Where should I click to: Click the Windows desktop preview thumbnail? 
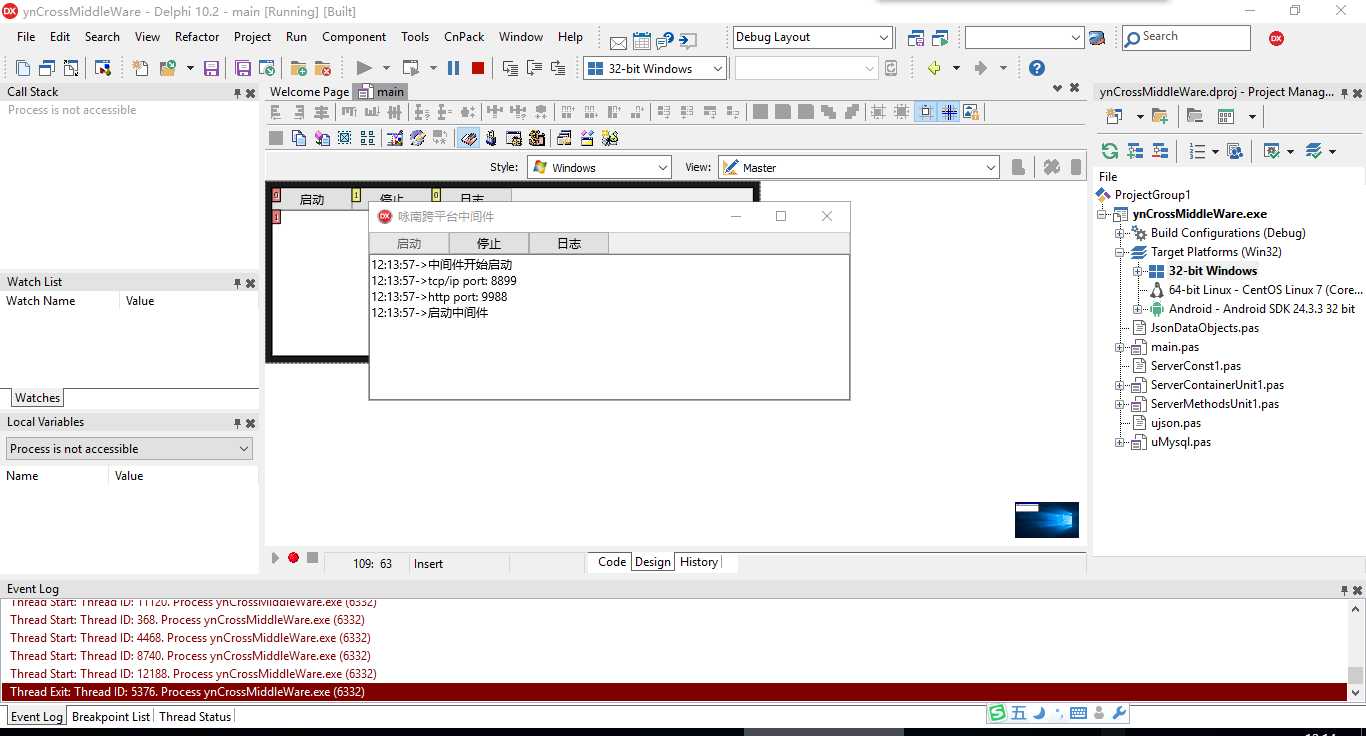[x=1047, y=520]
